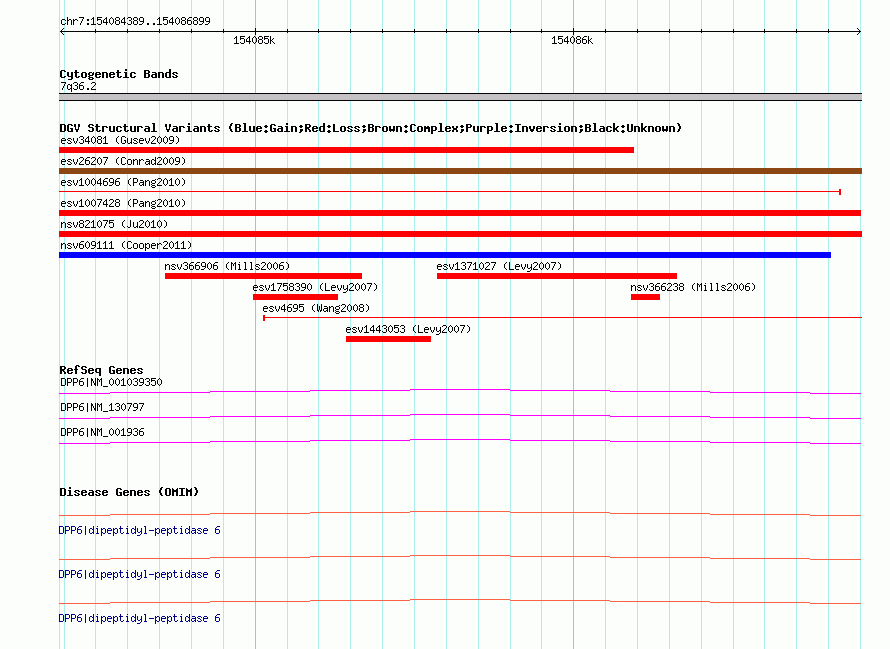Open the esv1007428 (Pang2010) loss bar

[460, 213]
